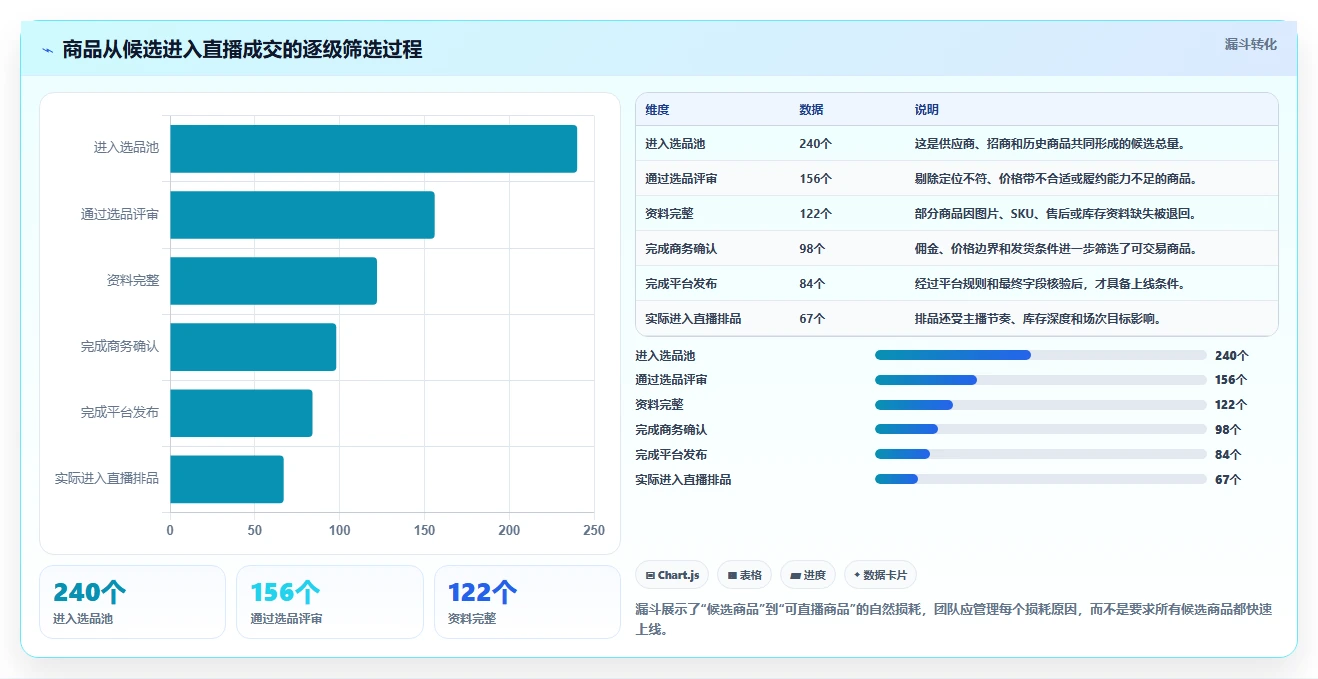
Task: Click the 数据 column header
Action: point(811,110)
